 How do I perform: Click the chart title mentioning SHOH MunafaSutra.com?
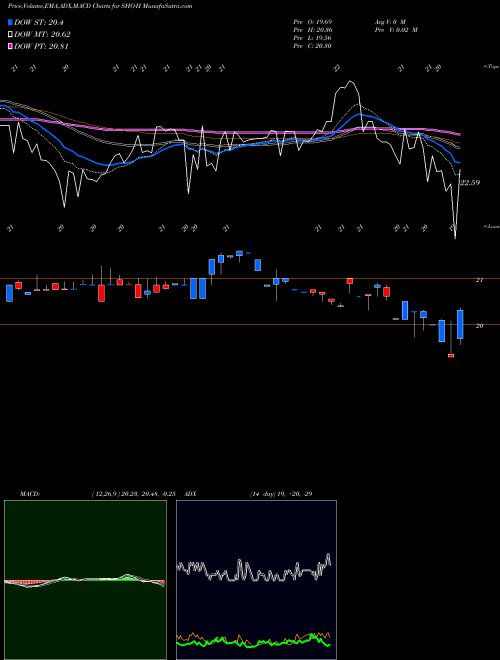pos(100,6)
